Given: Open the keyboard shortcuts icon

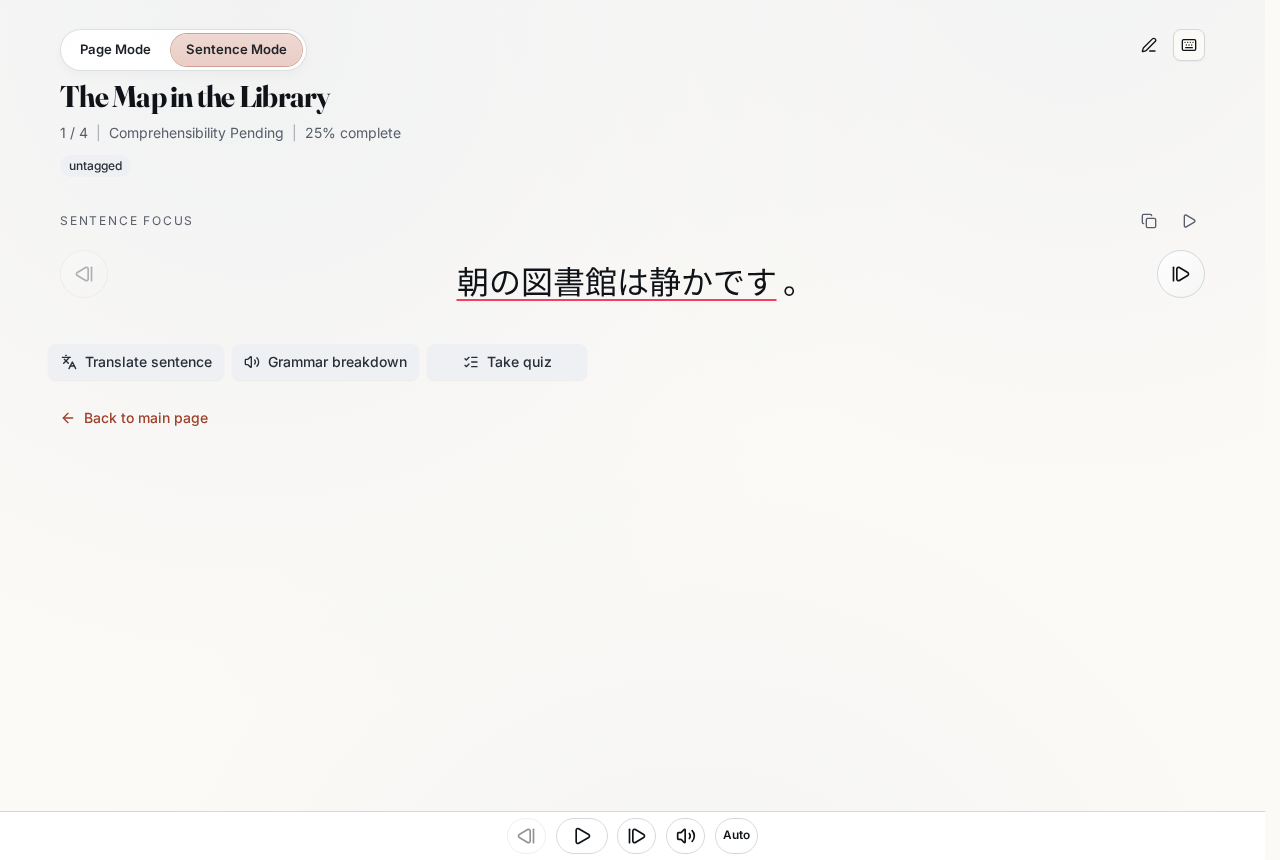Looking at the screenshot, I should click(x=1189, y=45).
